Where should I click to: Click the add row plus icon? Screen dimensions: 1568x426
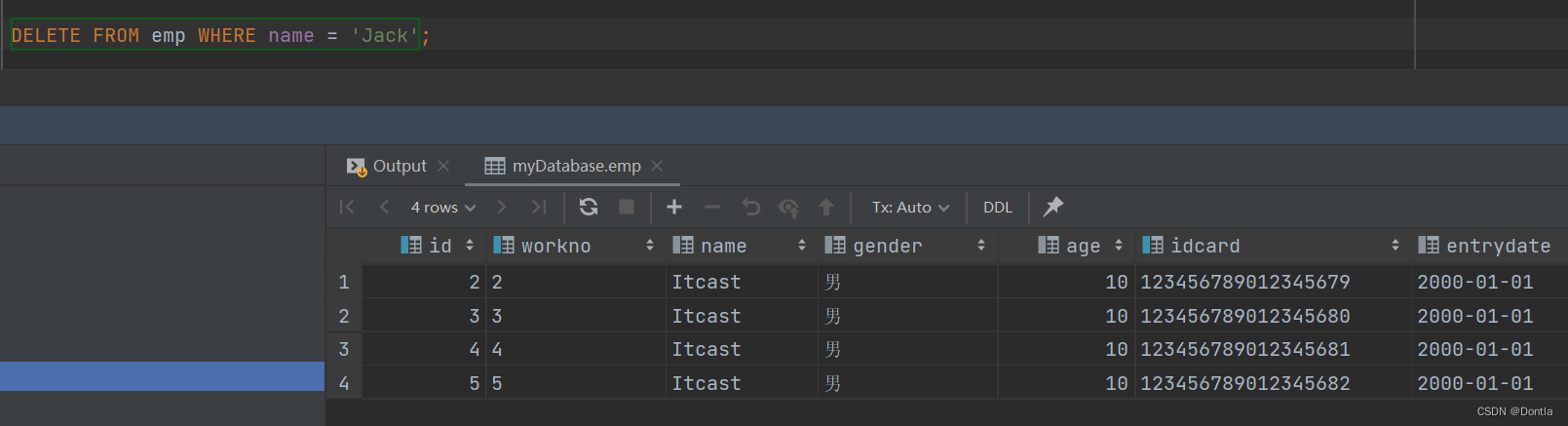tap(674, 207)
